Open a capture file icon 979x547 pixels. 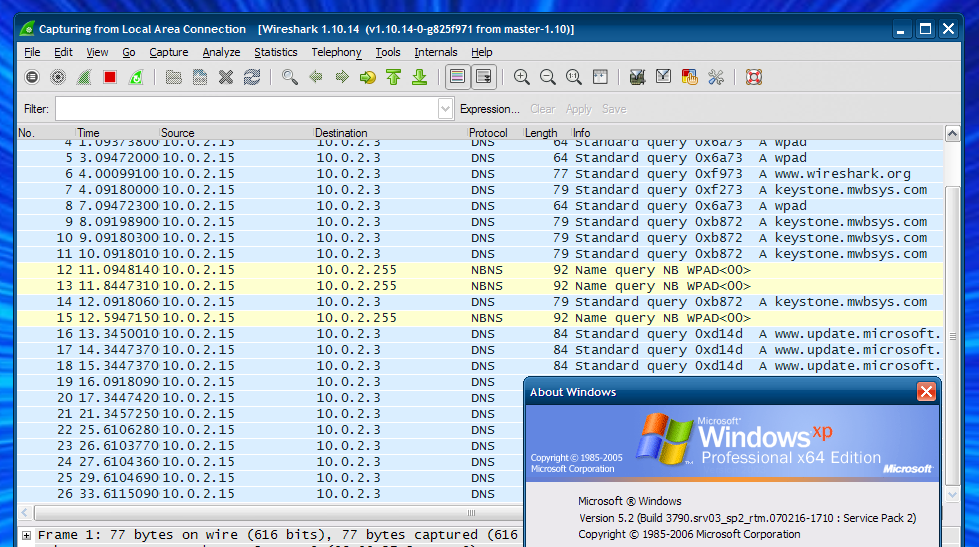(x=174, y=77)
